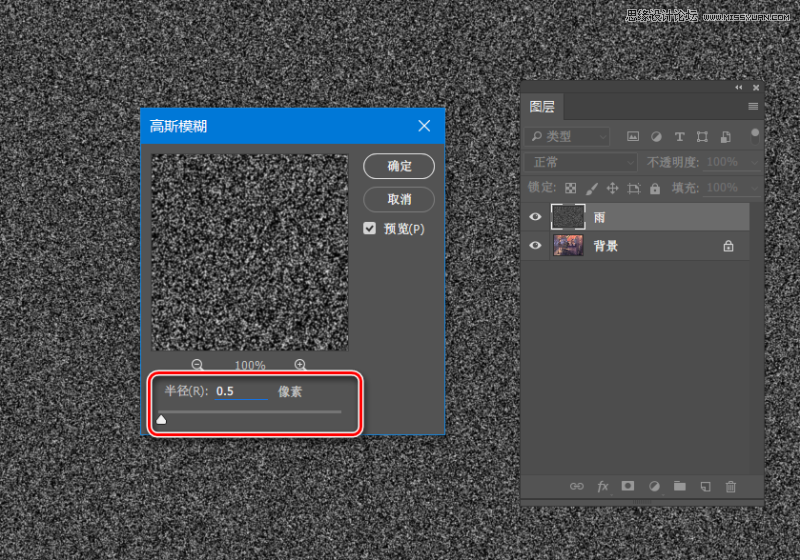
Task: Close the Layers panel group
Action: click(x=756, y=88)
